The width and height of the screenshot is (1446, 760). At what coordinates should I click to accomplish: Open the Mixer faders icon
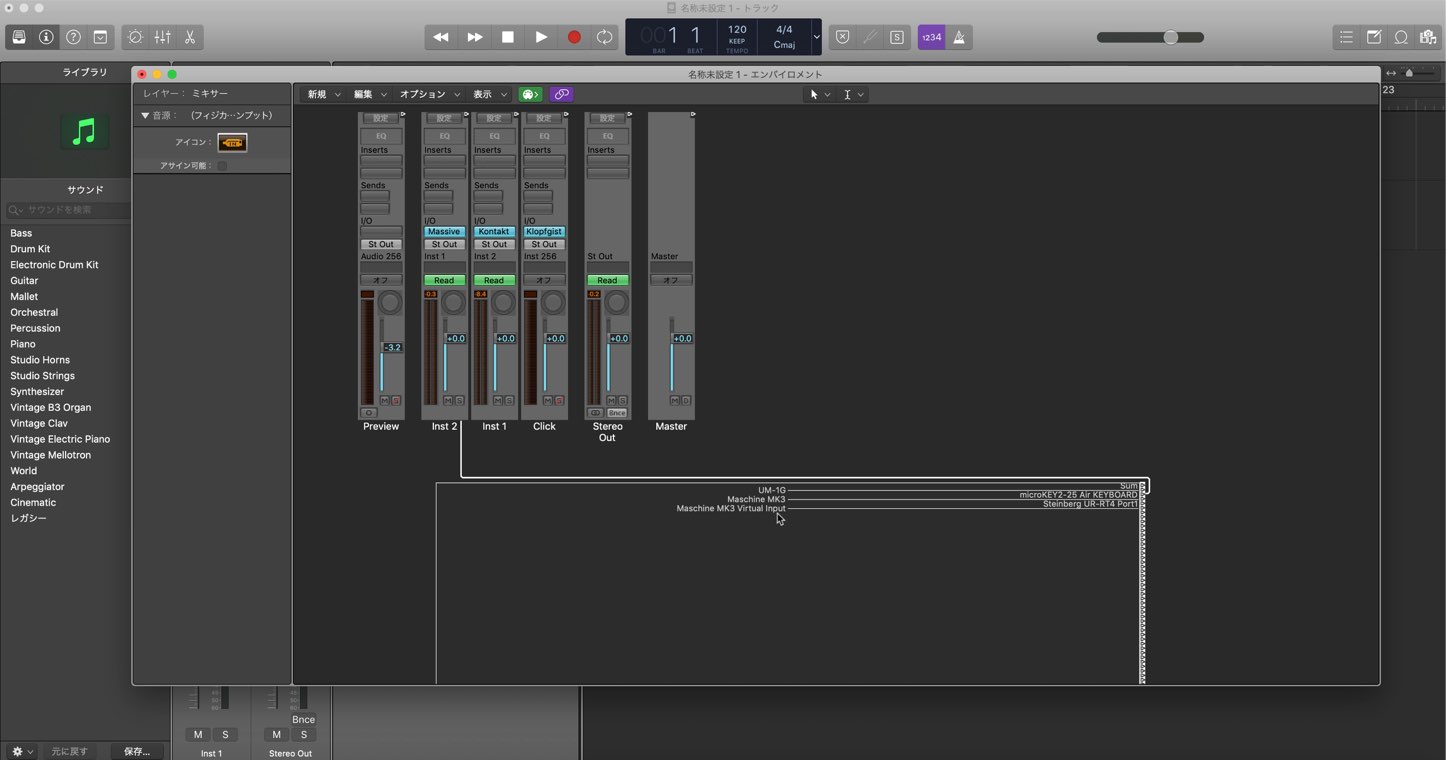(x=162, y=37)
